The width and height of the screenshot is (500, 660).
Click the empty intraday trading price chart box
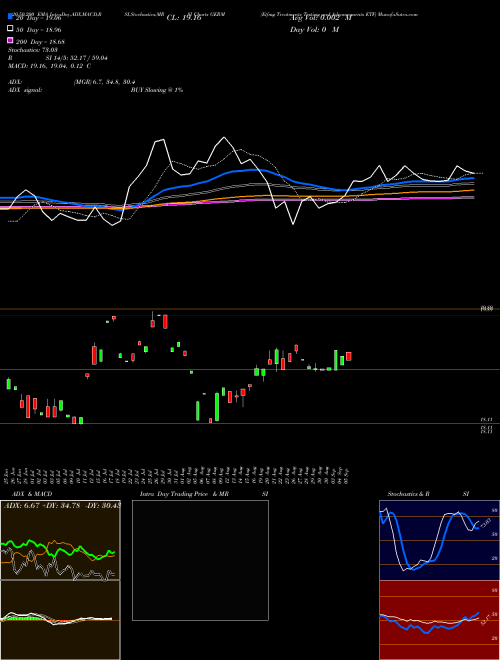(200, 560)
